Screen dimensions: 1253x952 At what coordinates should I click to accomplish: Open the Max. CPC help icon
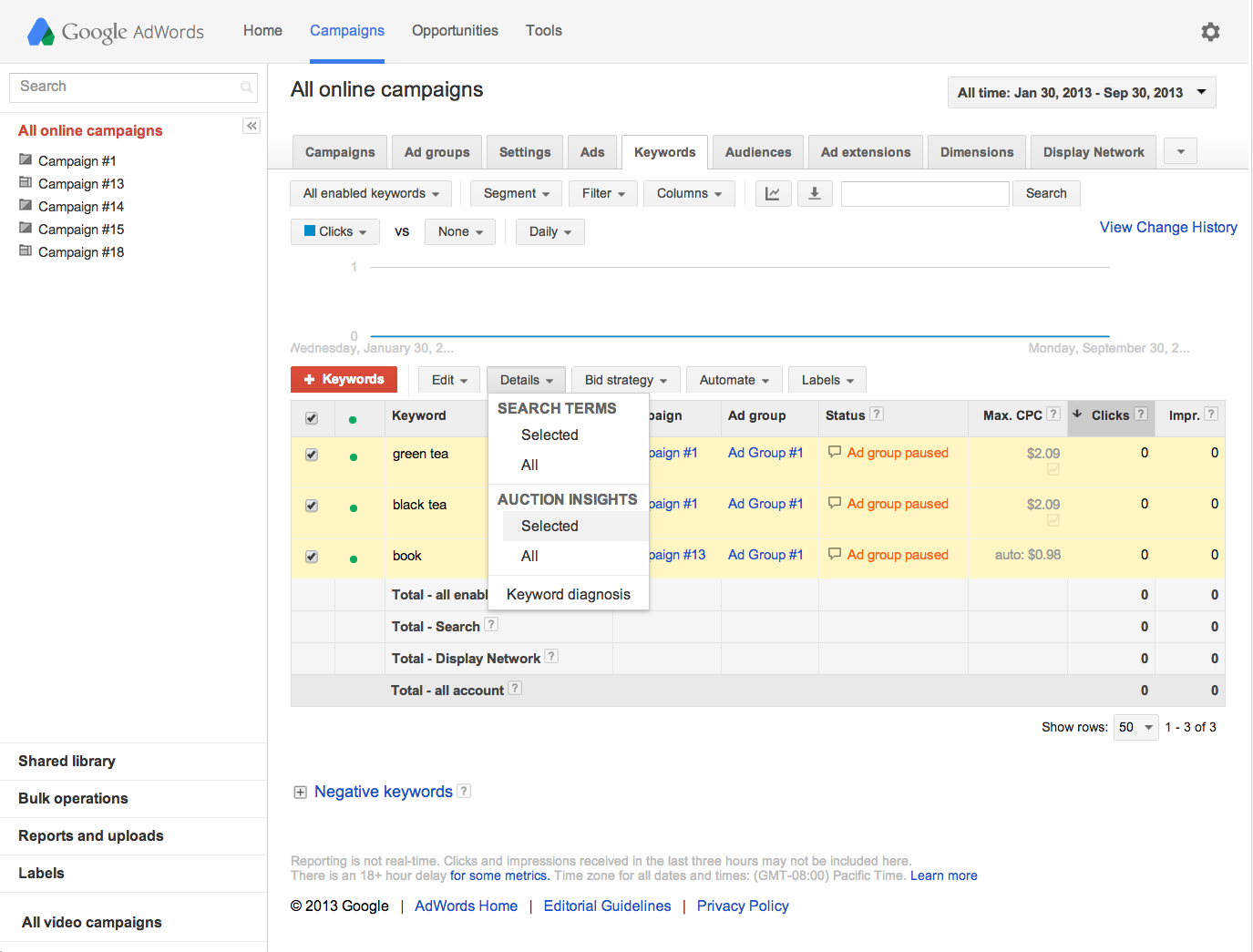[x=1053, y=414]
